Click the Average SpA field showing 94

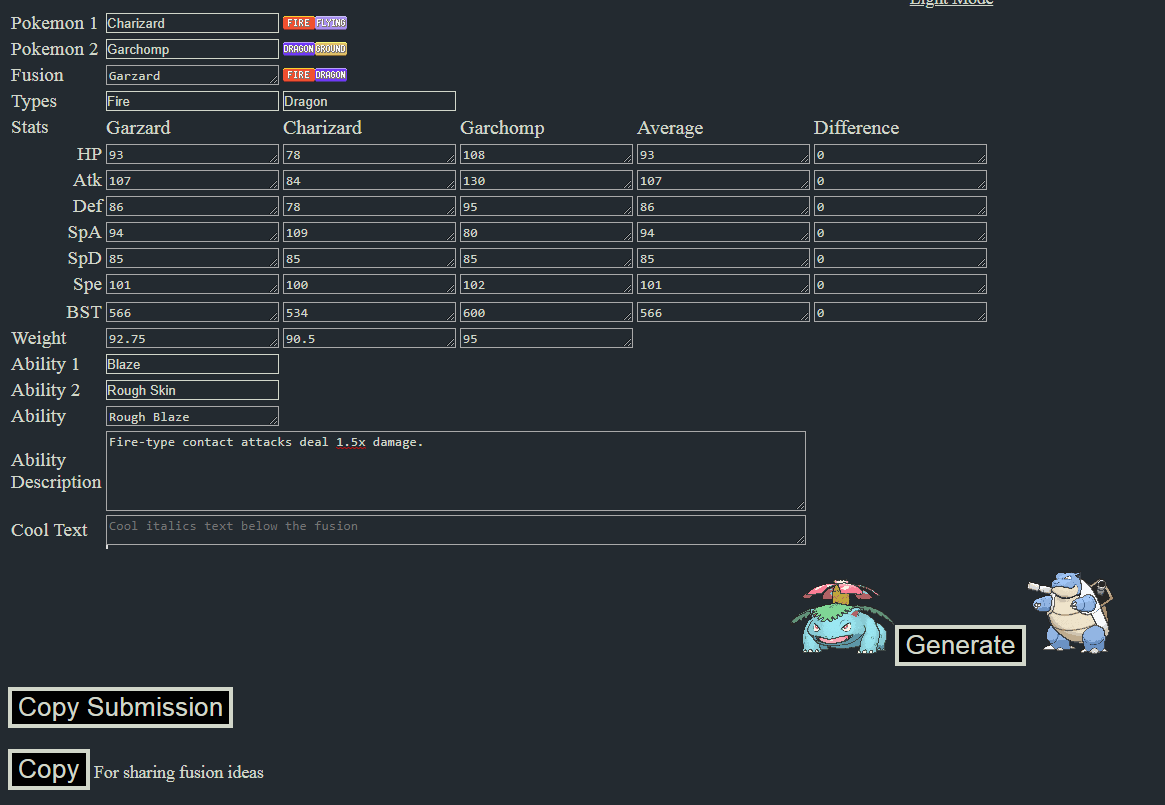coord(723,232)
